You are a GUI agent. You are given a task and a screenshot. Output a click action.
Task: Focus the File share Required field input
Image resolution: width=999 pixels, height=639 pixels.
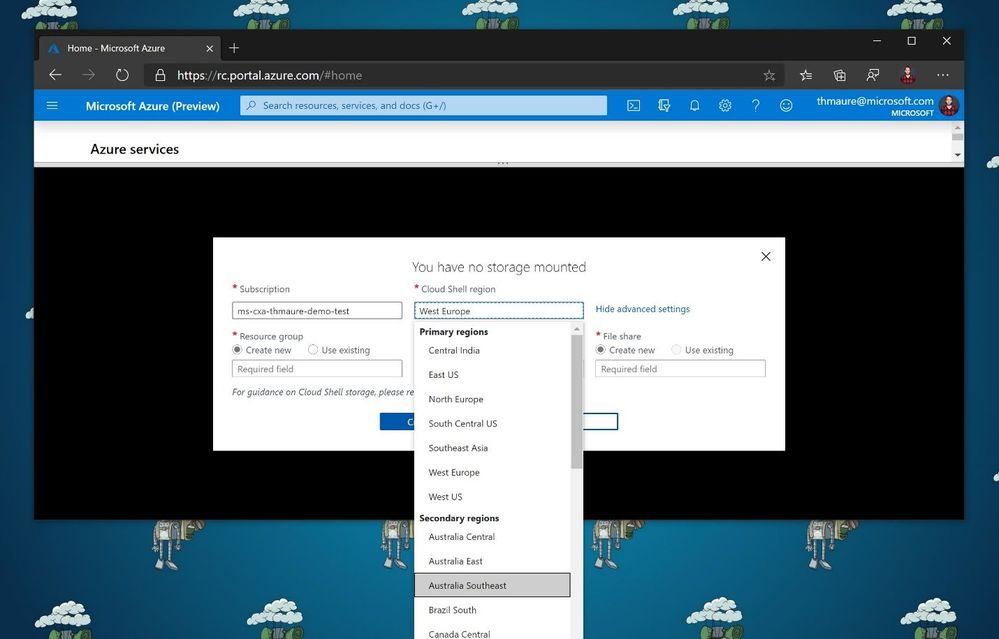click(x=680, y=369)
